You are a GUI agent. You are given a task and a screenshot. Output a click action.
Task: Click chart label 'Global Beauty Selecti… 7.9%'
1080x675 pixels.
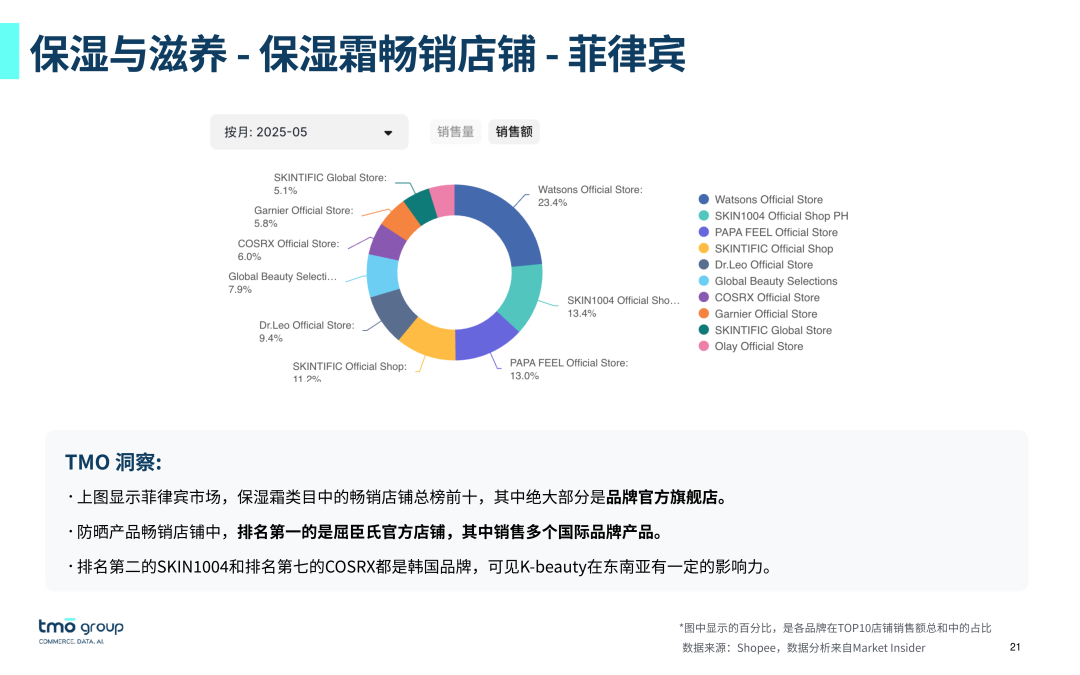coord(282,282)
